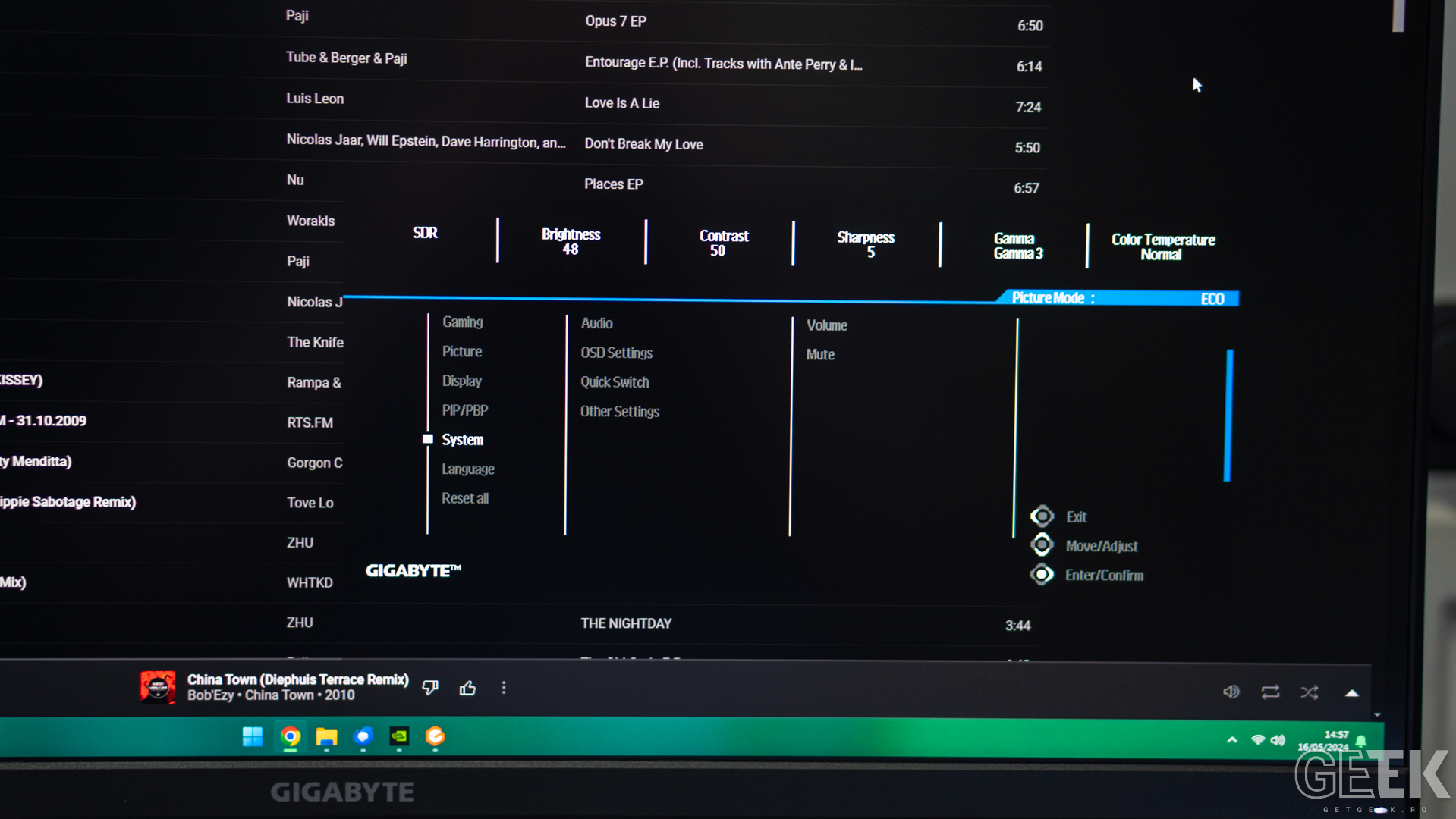Click China Town (Diephuis Terrace Remix) title
This screenshot has height=819, width=1456.
click(298, 679)
